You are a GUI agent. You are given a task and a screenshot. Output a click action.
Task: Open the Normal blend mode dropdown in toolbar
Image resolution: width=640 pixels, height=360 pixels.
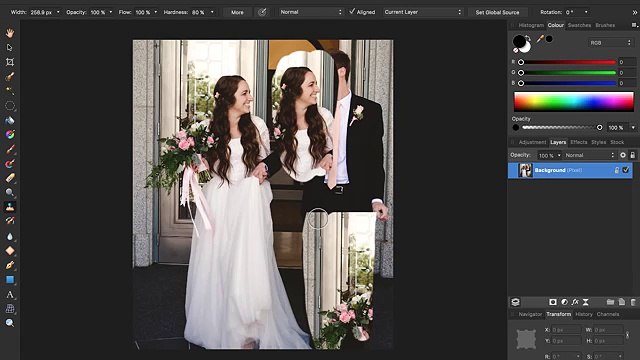311,12
